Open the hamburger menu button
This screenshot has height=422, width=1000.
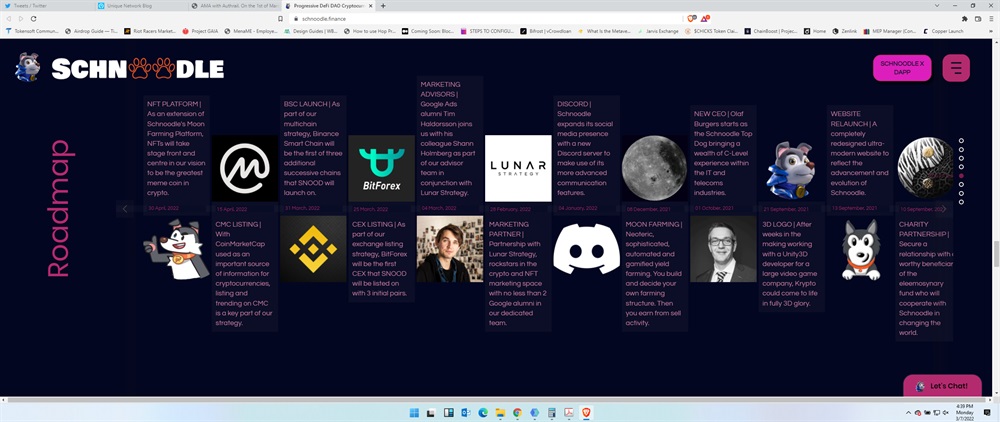coord(956,68)
